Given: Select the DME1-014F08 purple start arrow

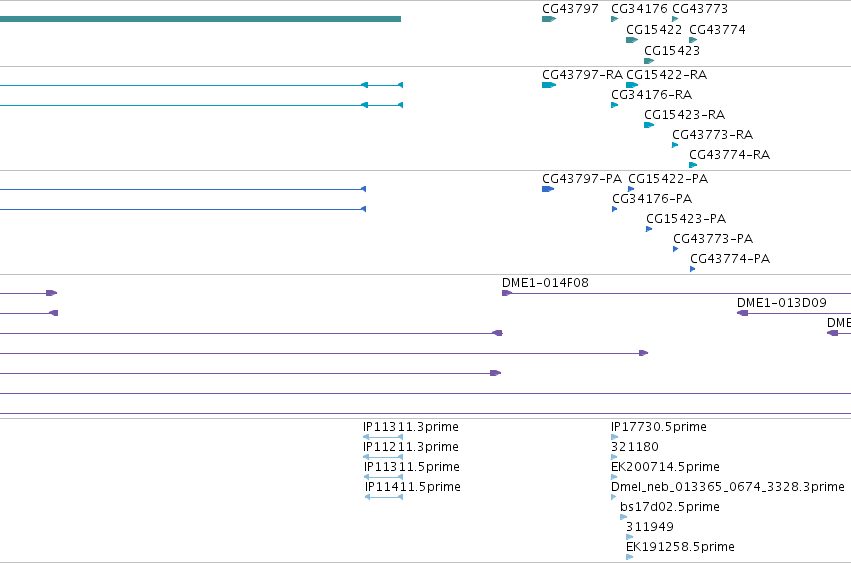Looking at the screenshot, I should 507,293.
